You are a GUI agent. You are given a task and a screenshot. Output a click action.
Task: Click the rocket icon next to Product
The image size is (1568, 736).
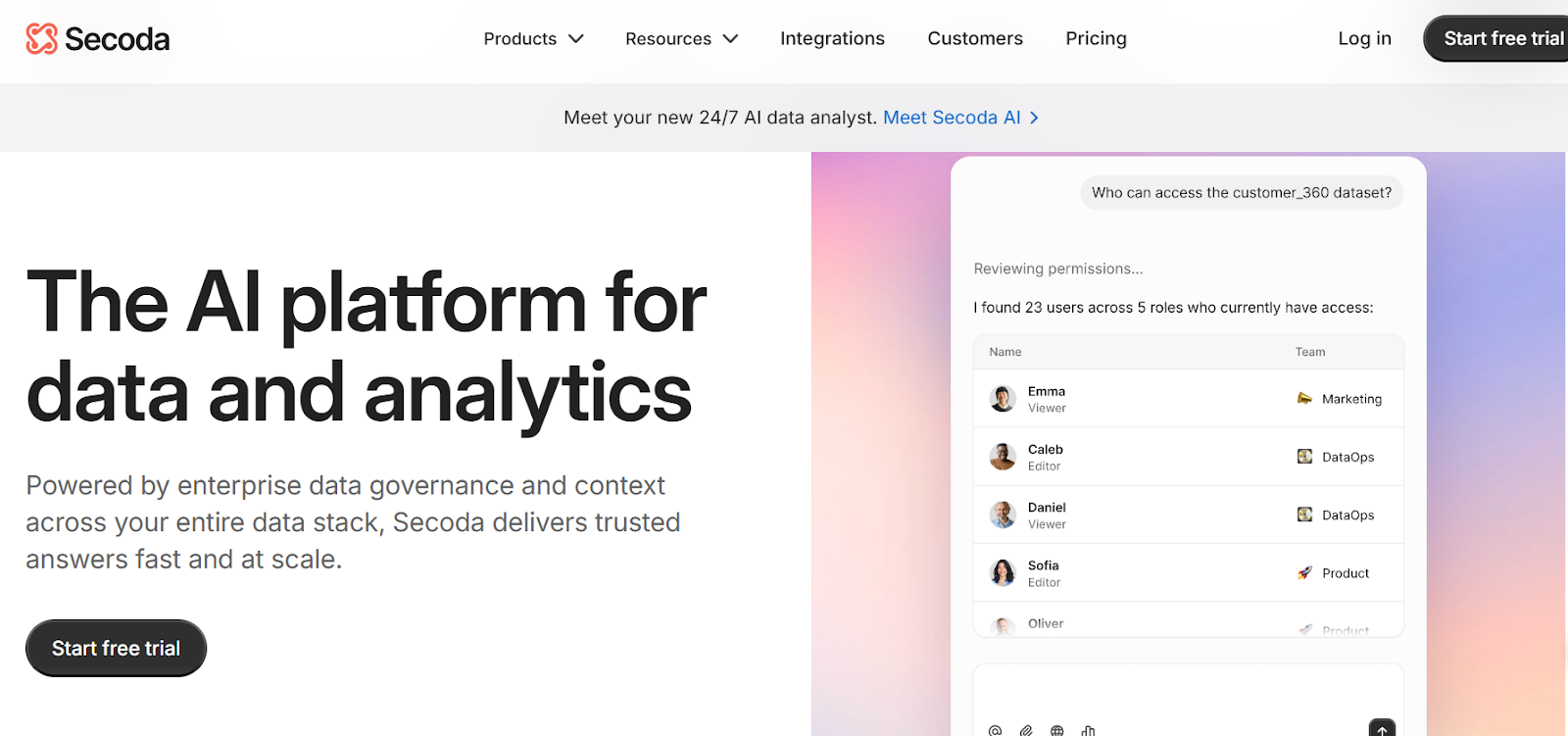pyautogui.click(x=1305, y=572)
